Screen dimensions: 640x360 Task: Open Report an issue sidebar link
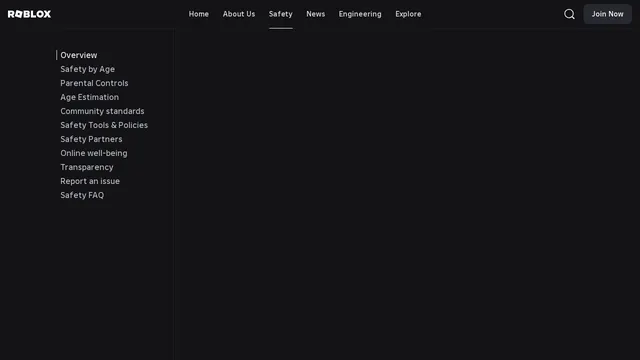click(x=90, y=181)
